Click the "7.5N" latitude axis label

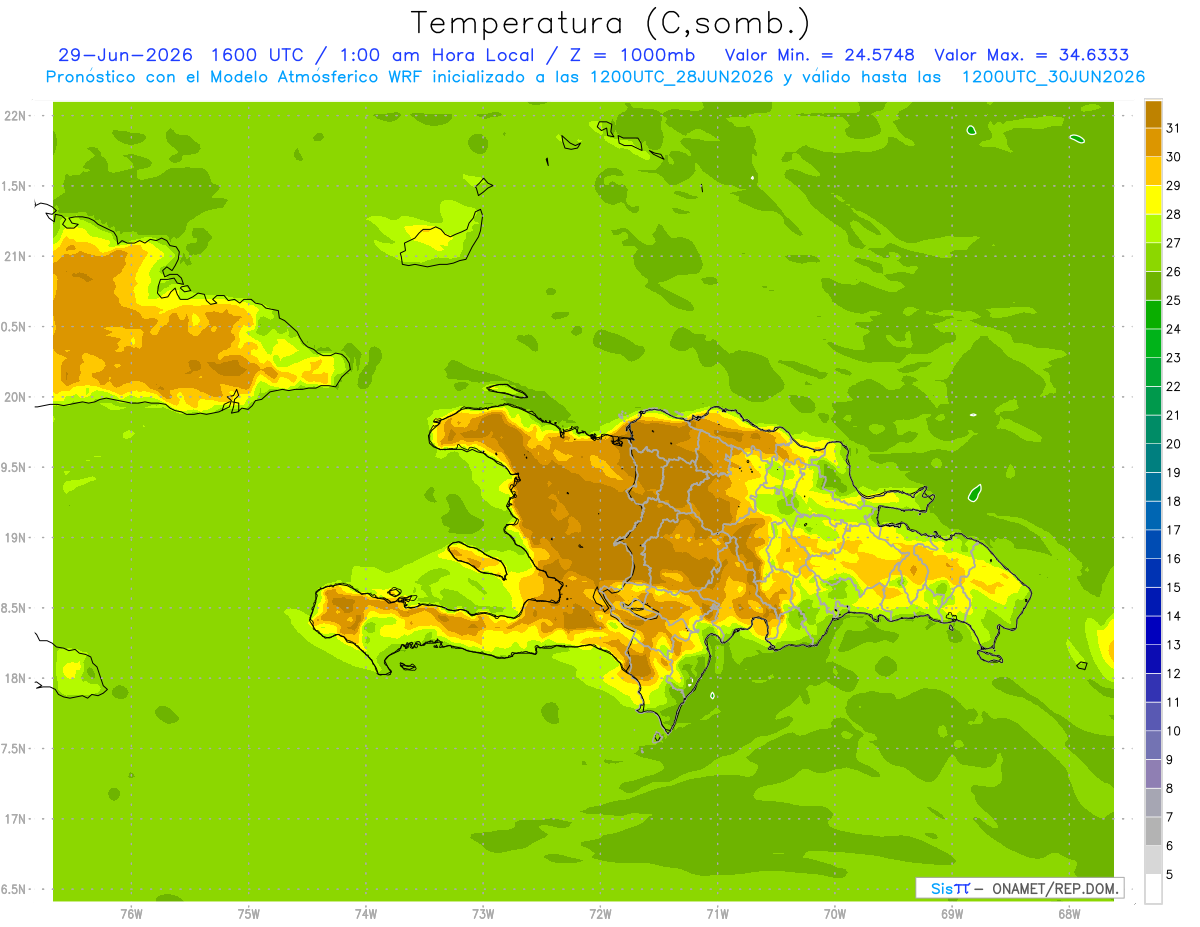click(15, 749)
